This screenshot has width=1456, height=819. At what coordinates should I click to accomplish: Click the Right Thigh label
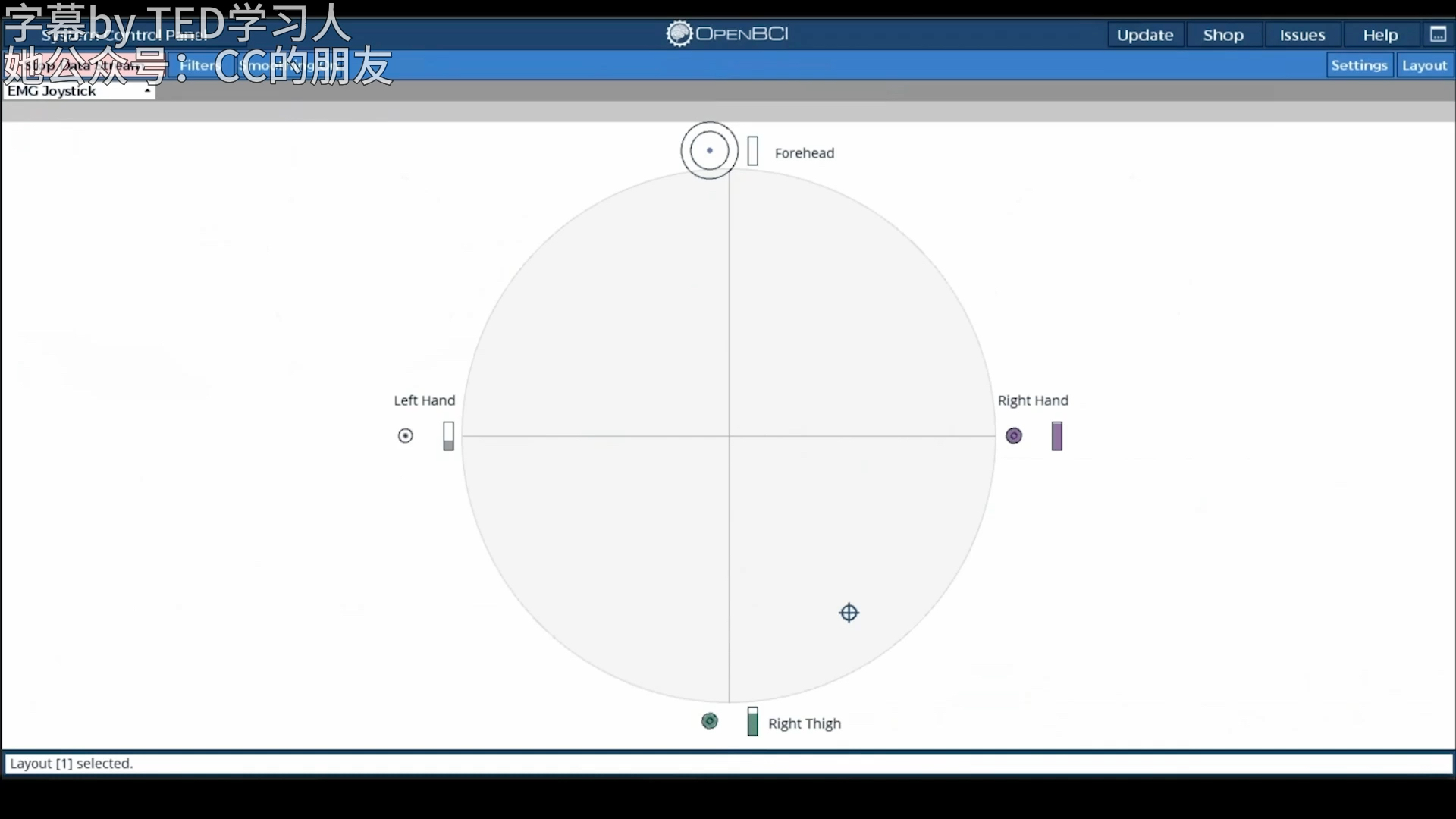(805, 723)
